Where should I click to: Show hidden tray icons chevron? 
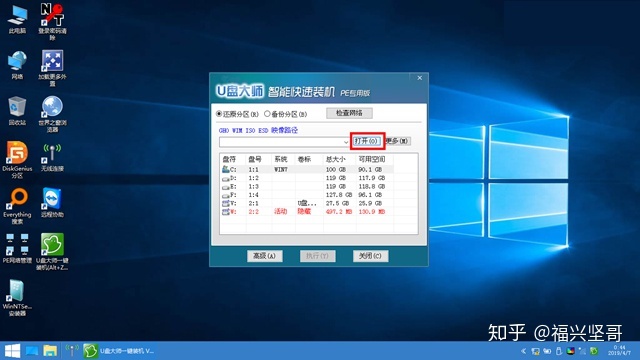(524, 351)
